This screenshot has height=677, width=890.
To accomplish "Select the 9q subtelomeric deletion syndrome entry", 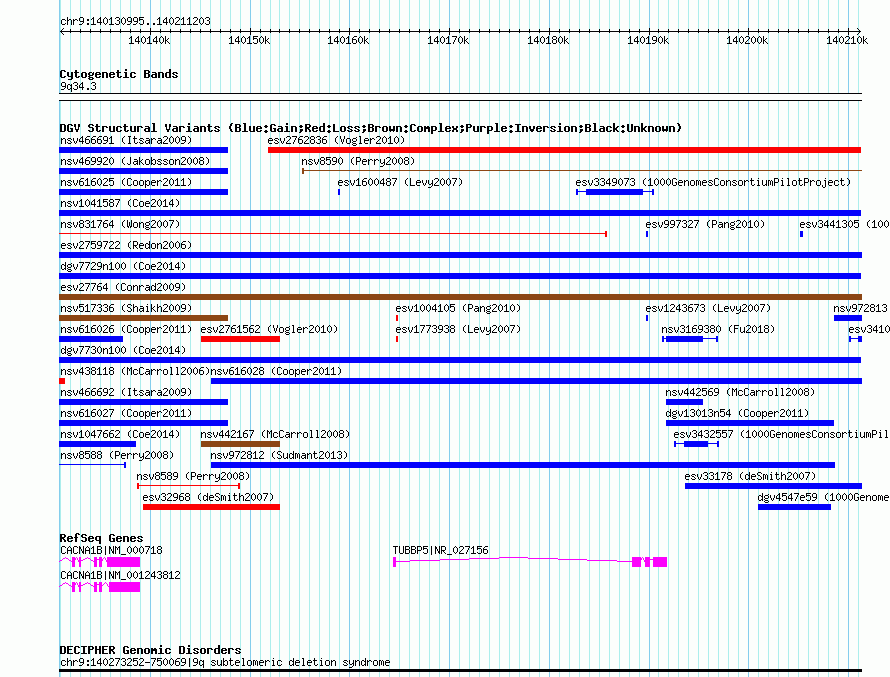I will coord(225,662).
